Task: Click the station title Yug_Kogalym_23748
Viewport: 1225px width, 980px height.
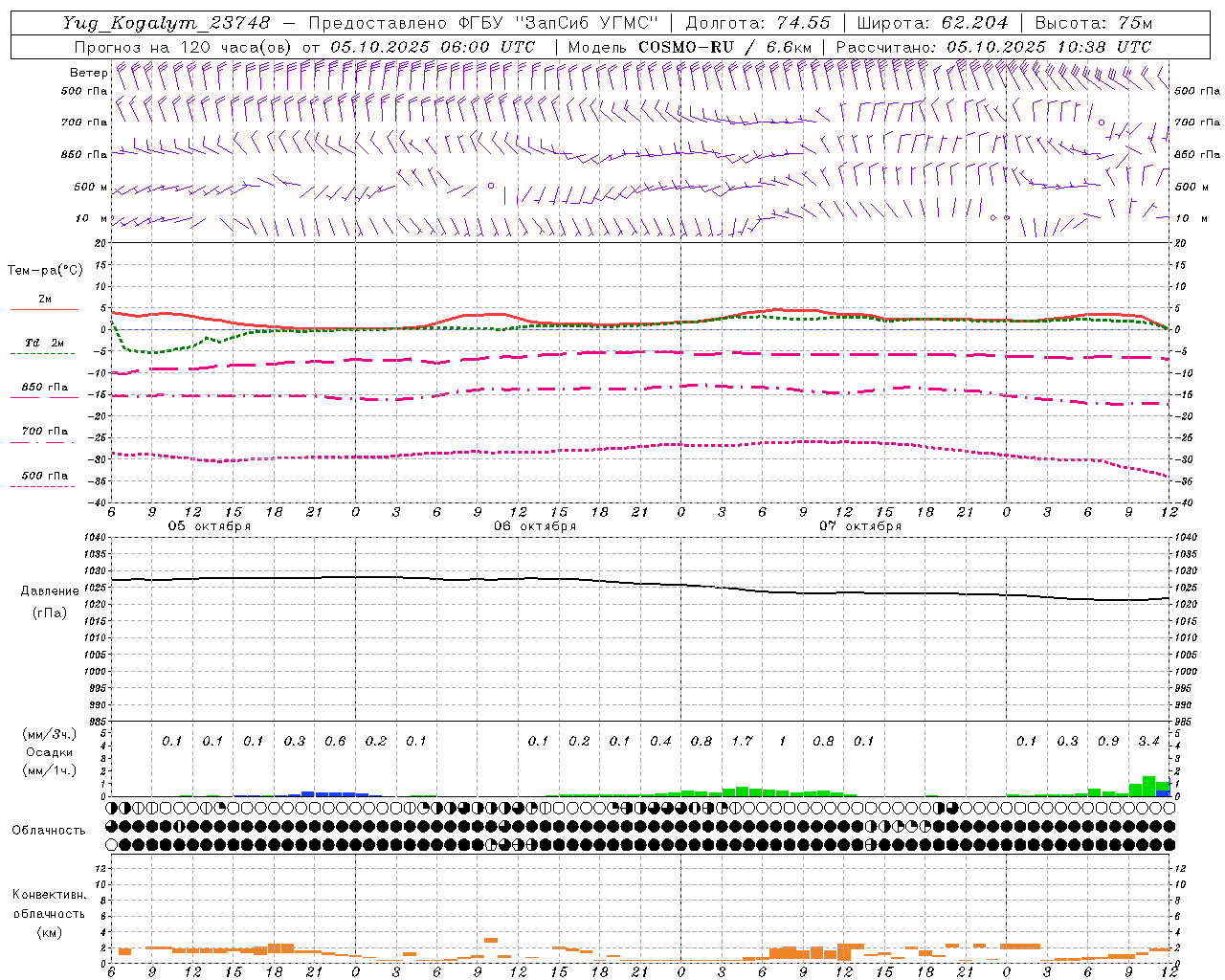Action: coord(167,23)
